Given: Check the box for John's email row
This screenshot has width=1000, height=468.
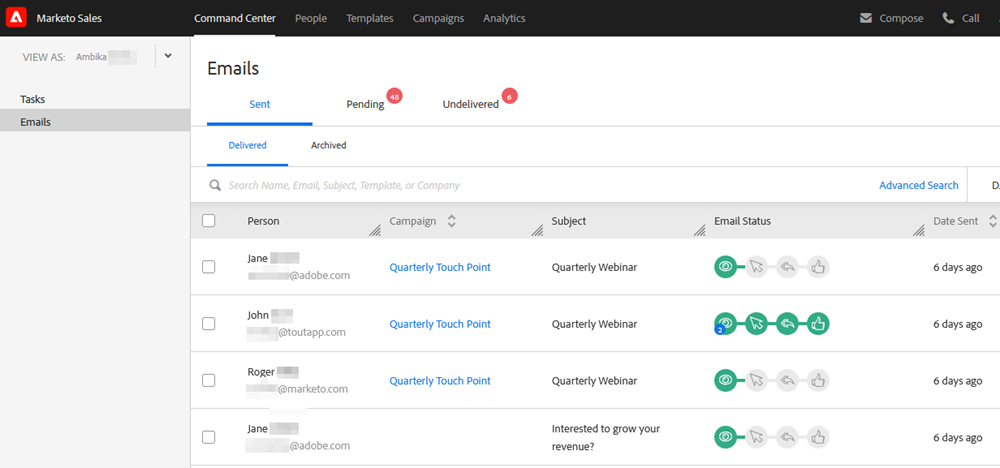Looking at the screenshot, I should coord(209,324).
